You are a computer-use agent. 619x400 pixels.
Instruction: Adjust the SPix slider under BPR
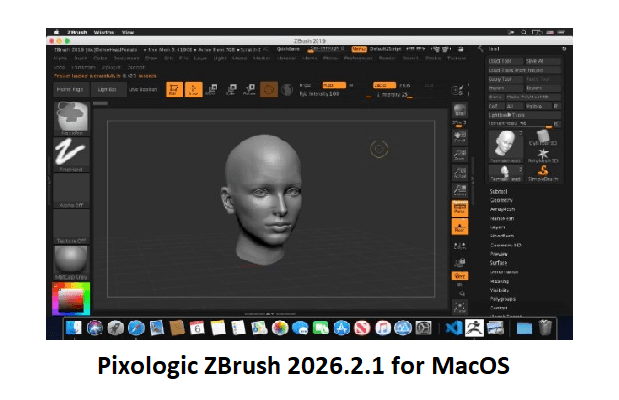[460, 124]
